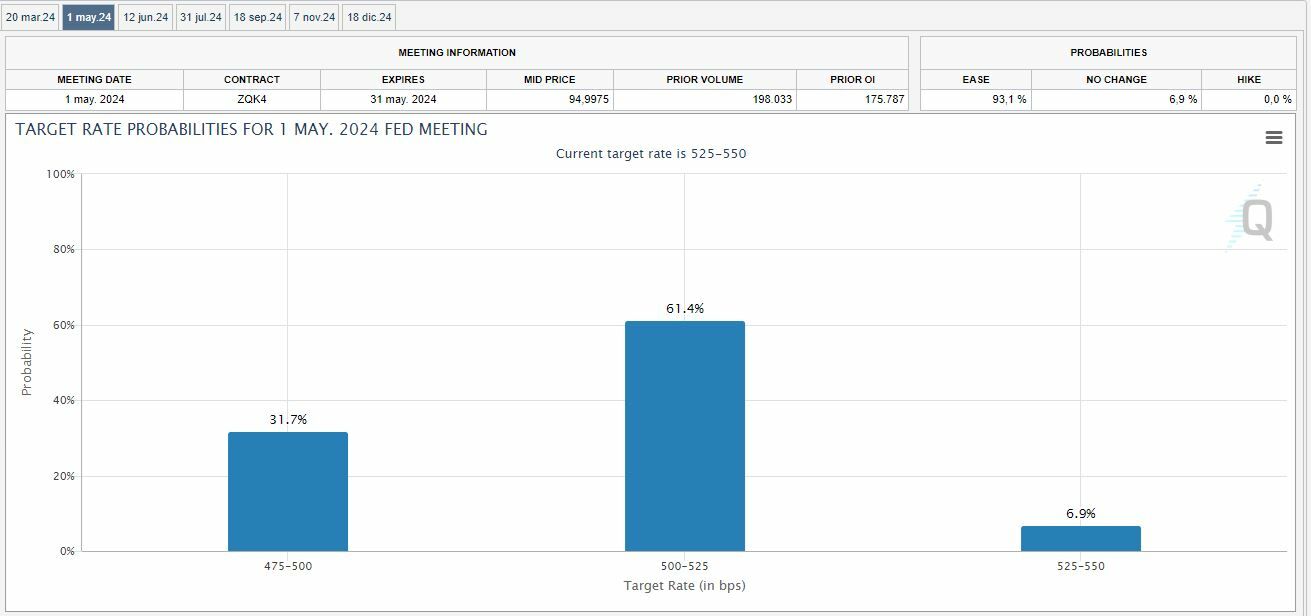Click the 'Current target rate is 525-550' subtitle
Screen dimensions: 1311x616
[651, 154]
